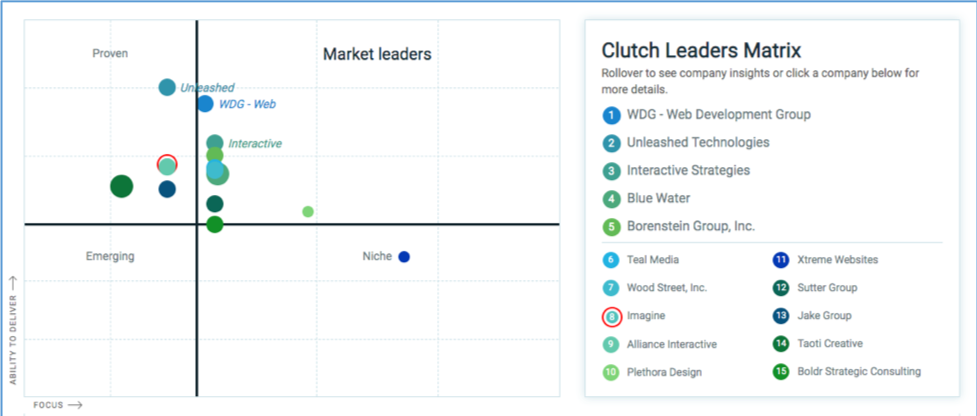Open Alliance Interactive company details
Viewport: 977px width, 416px height.
pos(672,344)
